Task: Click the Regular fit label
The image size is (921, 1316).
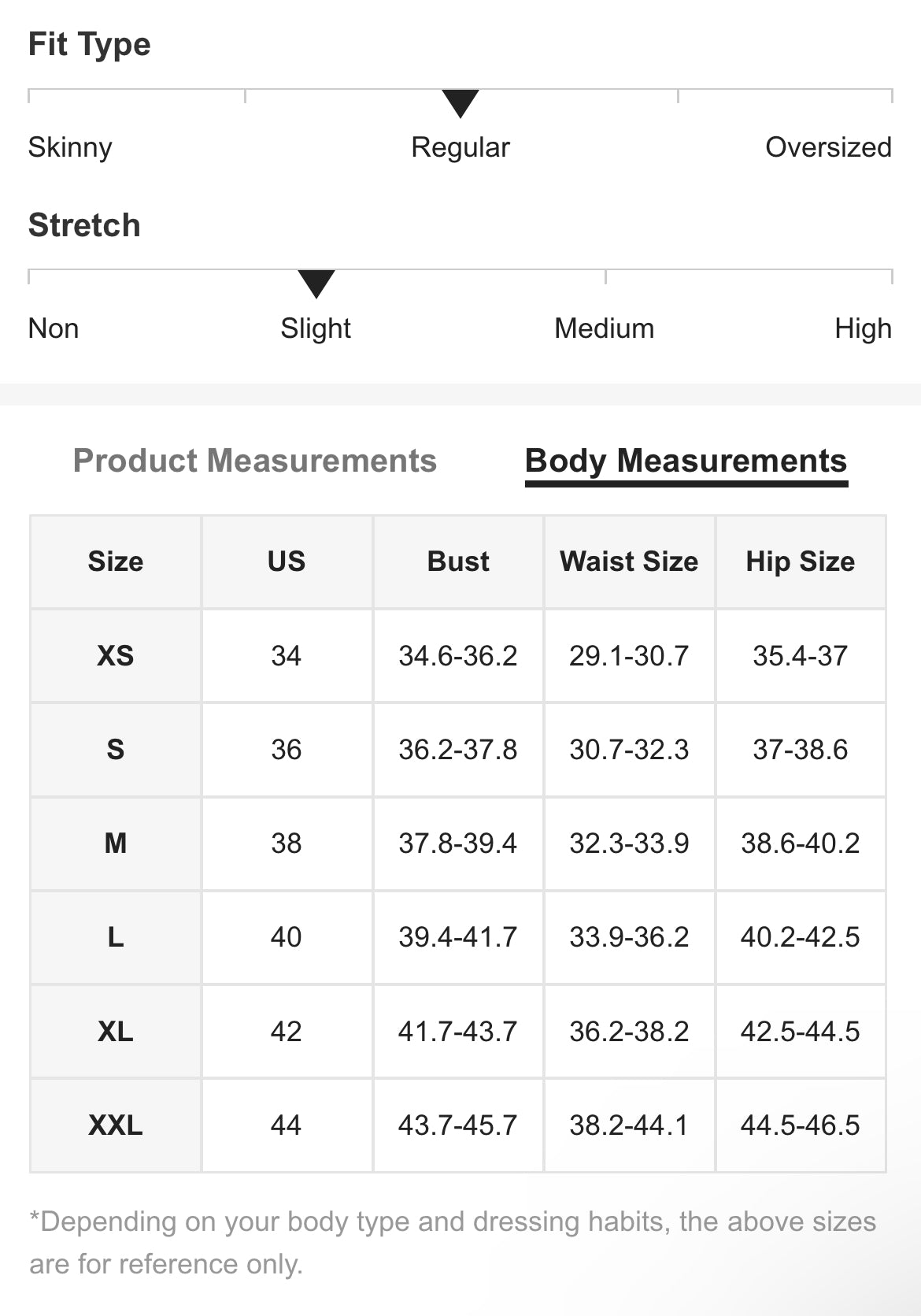Action: point(460,147)
